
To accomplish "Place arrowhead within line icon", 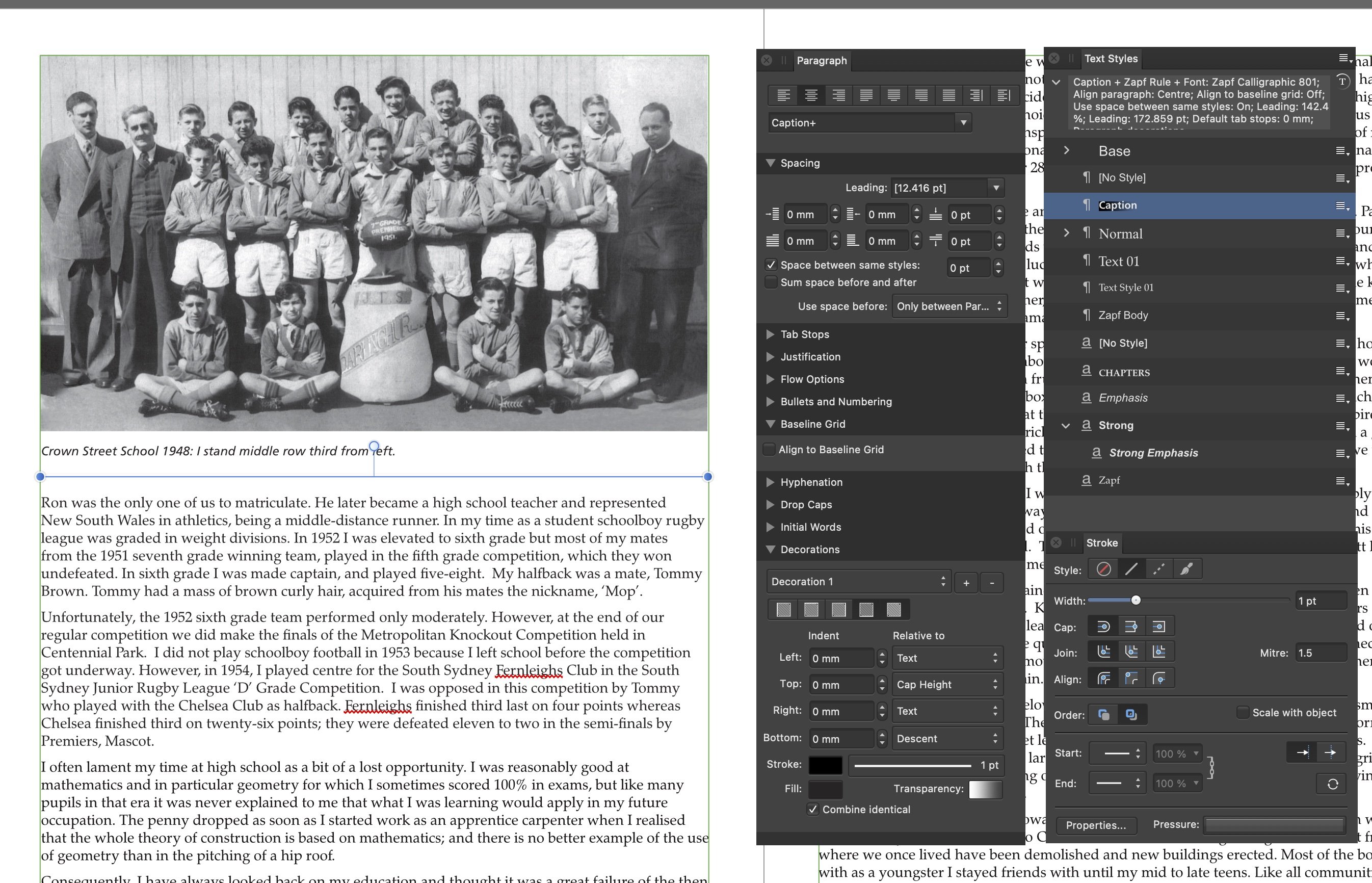I will 1302,752.
